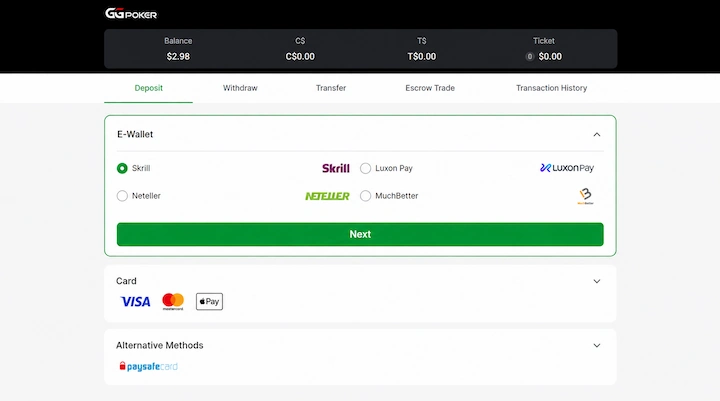This screenshot has height=401, width=720.
Task: Click the Neteller brand logo
Action: (327, 196)
